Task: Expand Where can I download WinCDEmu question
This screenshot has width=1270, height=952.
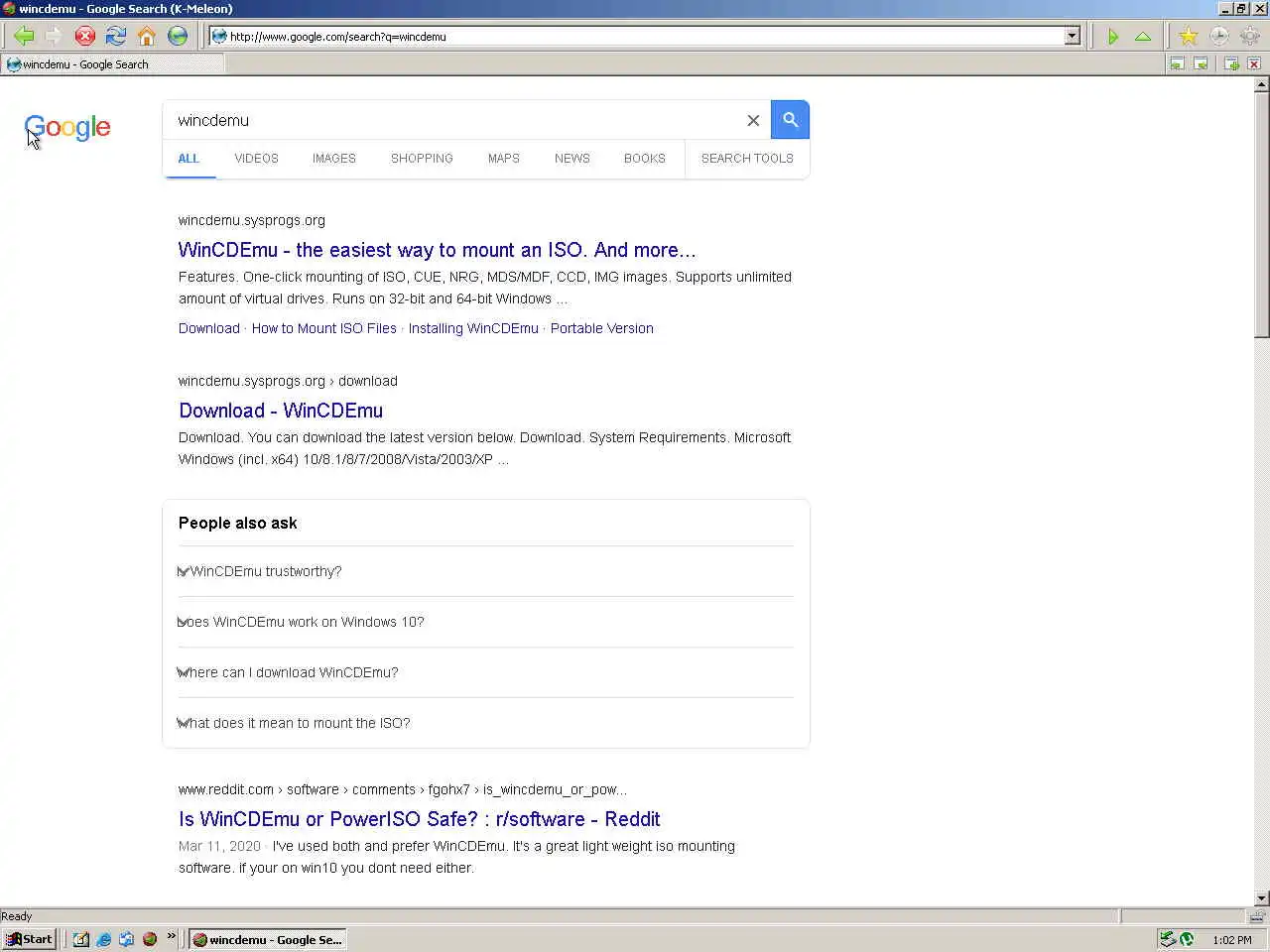Action: coord(486,672)
